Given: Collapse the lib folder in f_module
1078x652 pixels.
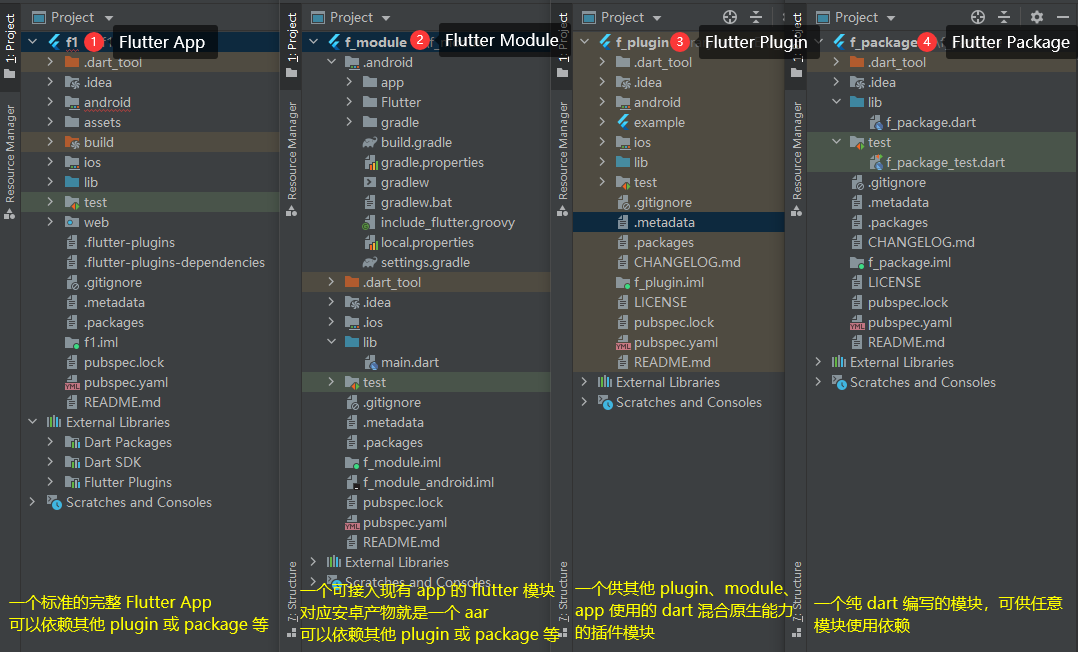Looking at the screenshot, I should 331,342.
